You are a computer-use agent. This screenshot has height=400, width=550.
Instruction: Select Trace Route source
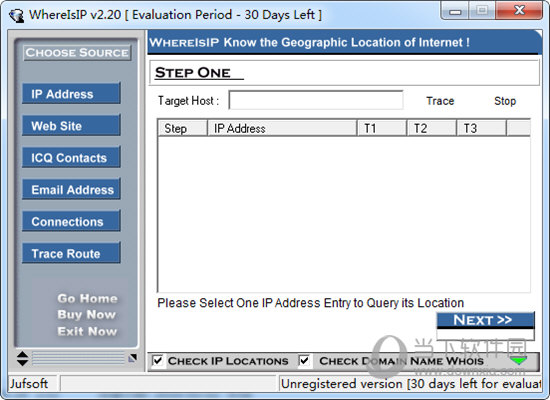coord(71,253)
